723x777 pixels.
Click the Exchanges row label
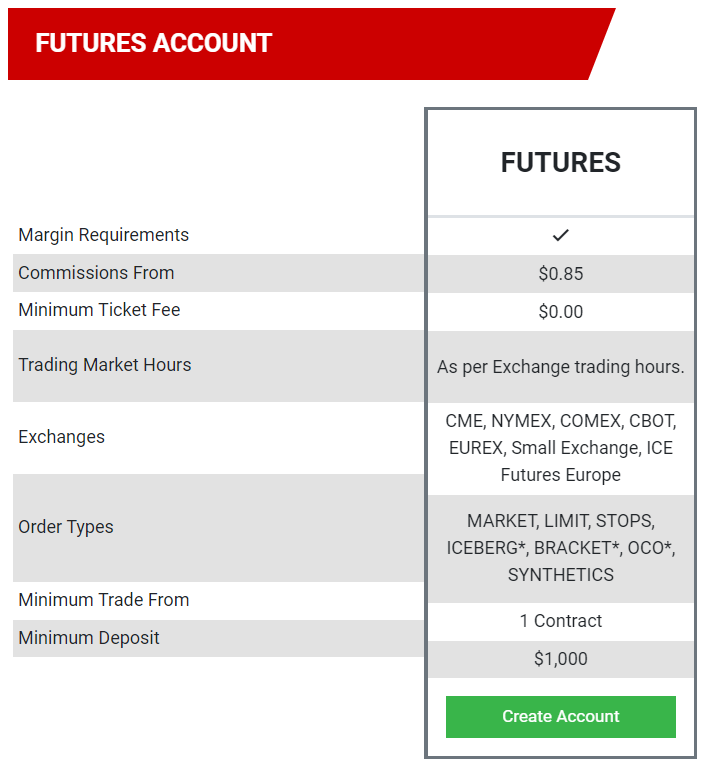click(61, 437)
